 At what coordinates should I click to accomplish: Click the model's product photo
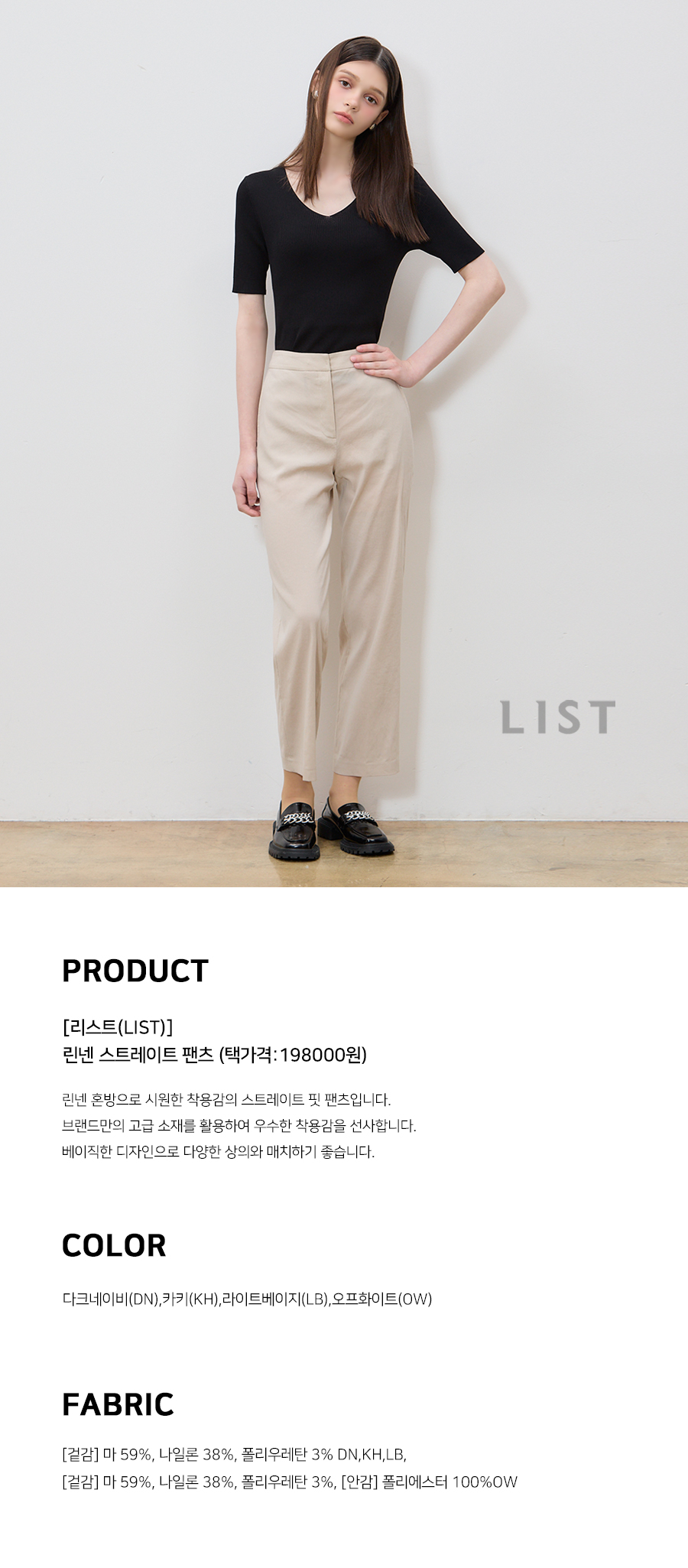pyautogui.click(x=344, y=444)
